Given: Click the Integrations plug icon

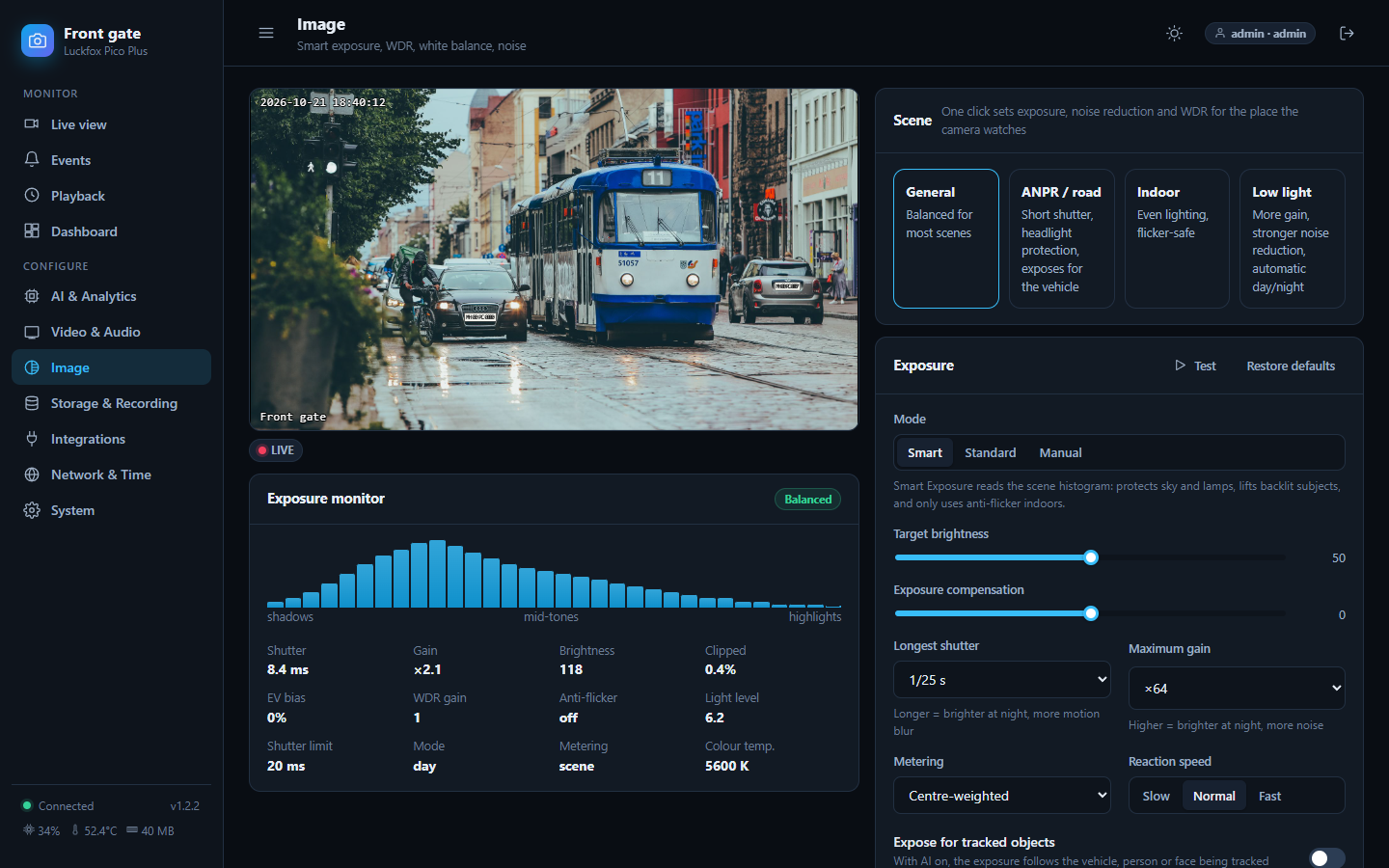Looking at the screenshot, I should click(32, 439).
